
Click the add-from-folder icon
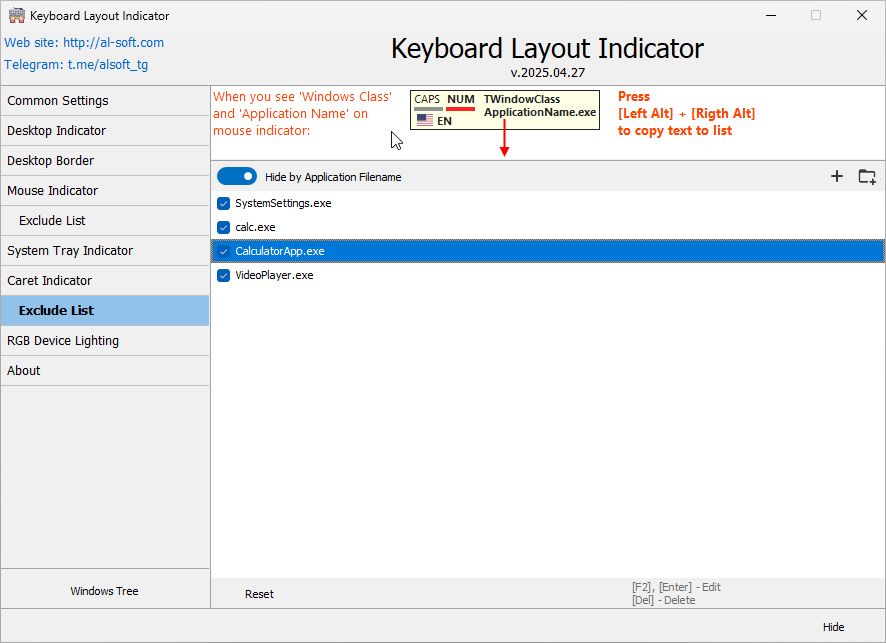click(866, 176)
